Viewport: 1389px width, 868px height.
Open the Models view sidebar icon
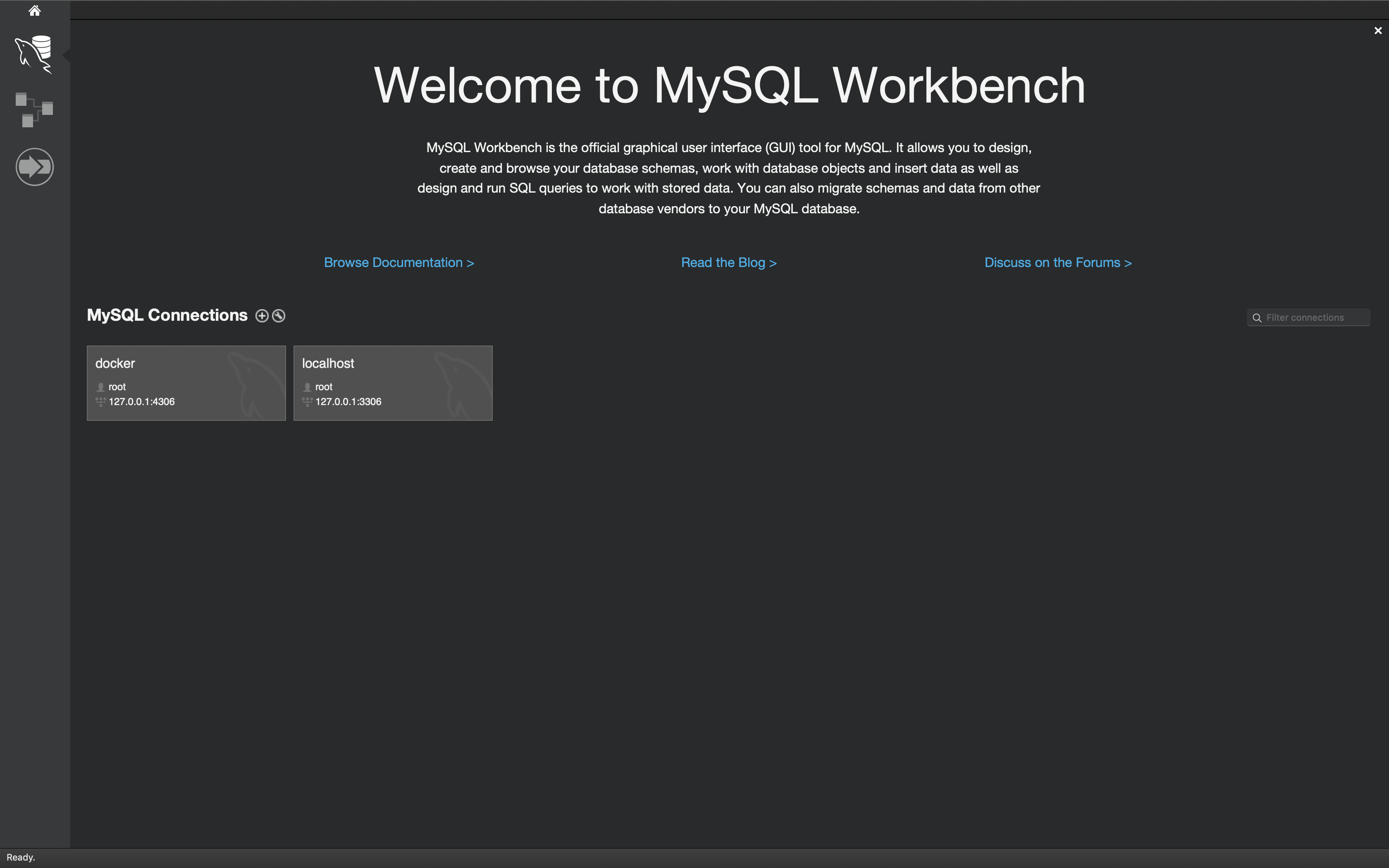coord(34,110)
